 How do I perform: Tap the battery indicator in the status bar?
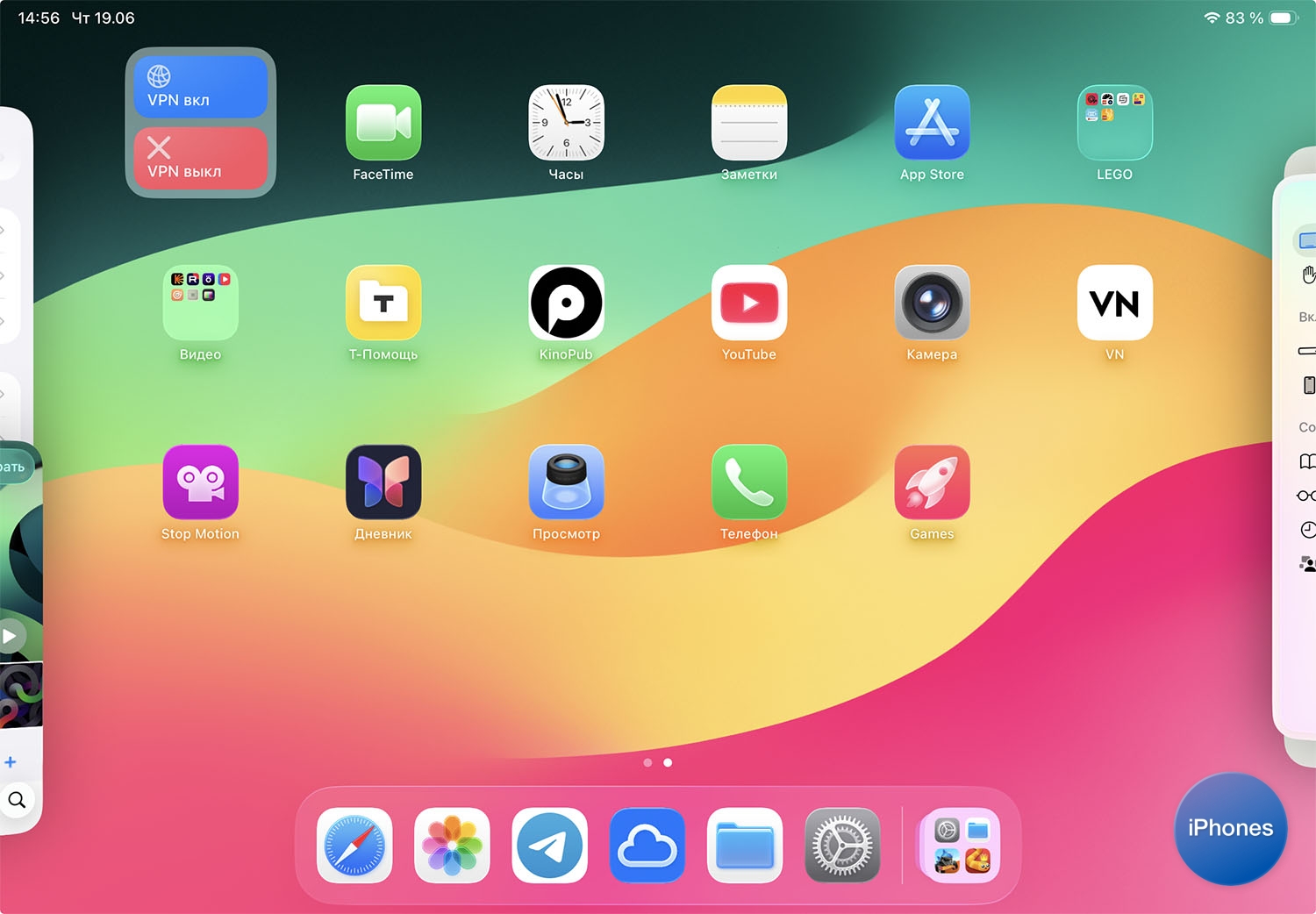[1284, 18]
